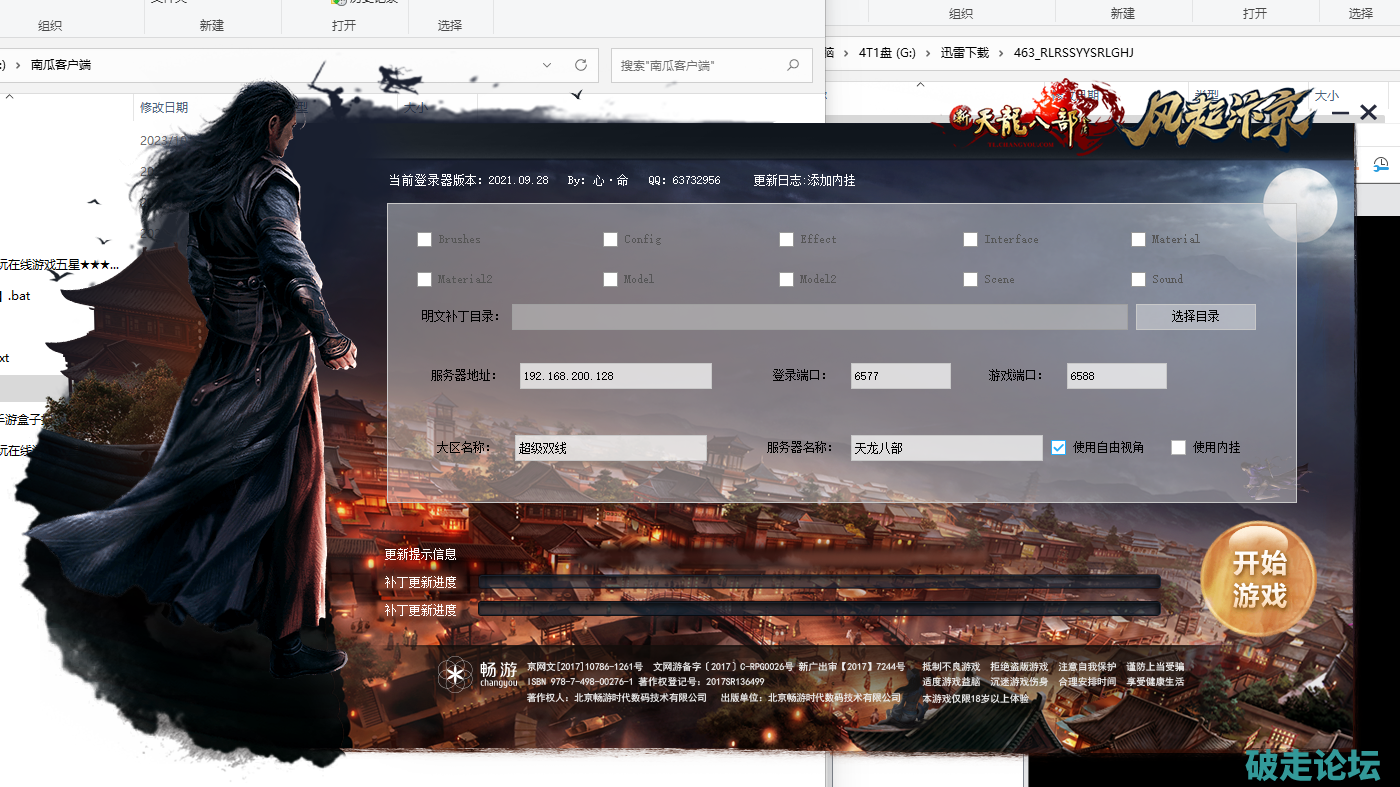Enable the 使用内挂 checkbox
The height and width of the screenshot is (787, 1400).
pos(1178,448)
